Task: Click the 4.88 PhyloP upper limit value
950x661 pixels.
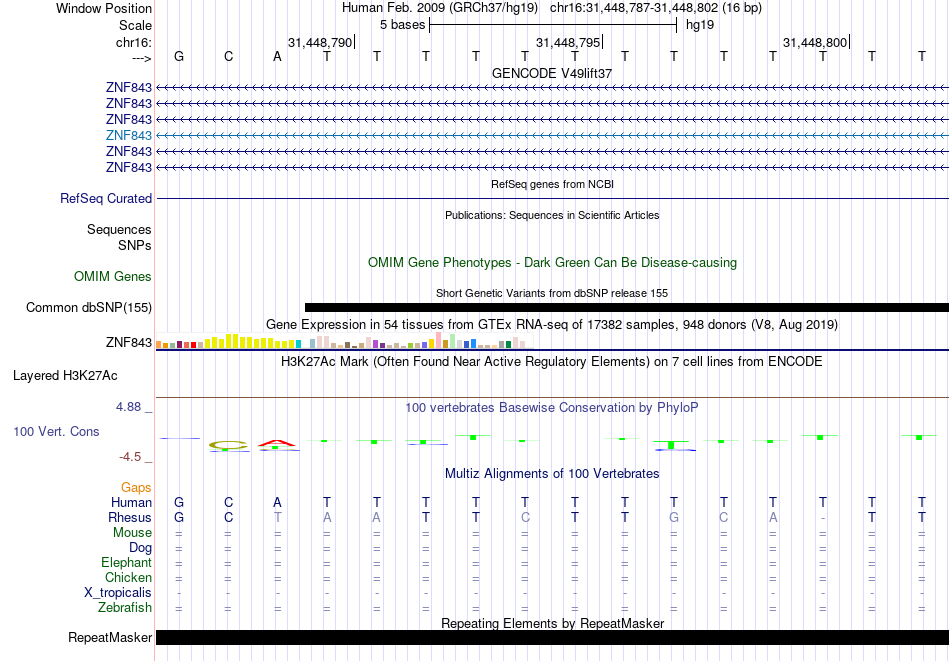Action: pos(128,407)
